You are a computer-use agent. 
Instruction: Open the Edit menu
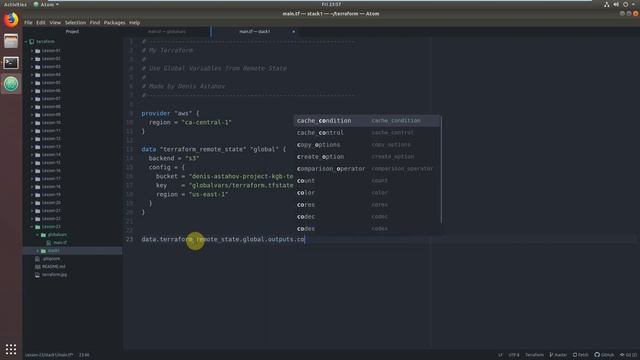tap(41, 23)
